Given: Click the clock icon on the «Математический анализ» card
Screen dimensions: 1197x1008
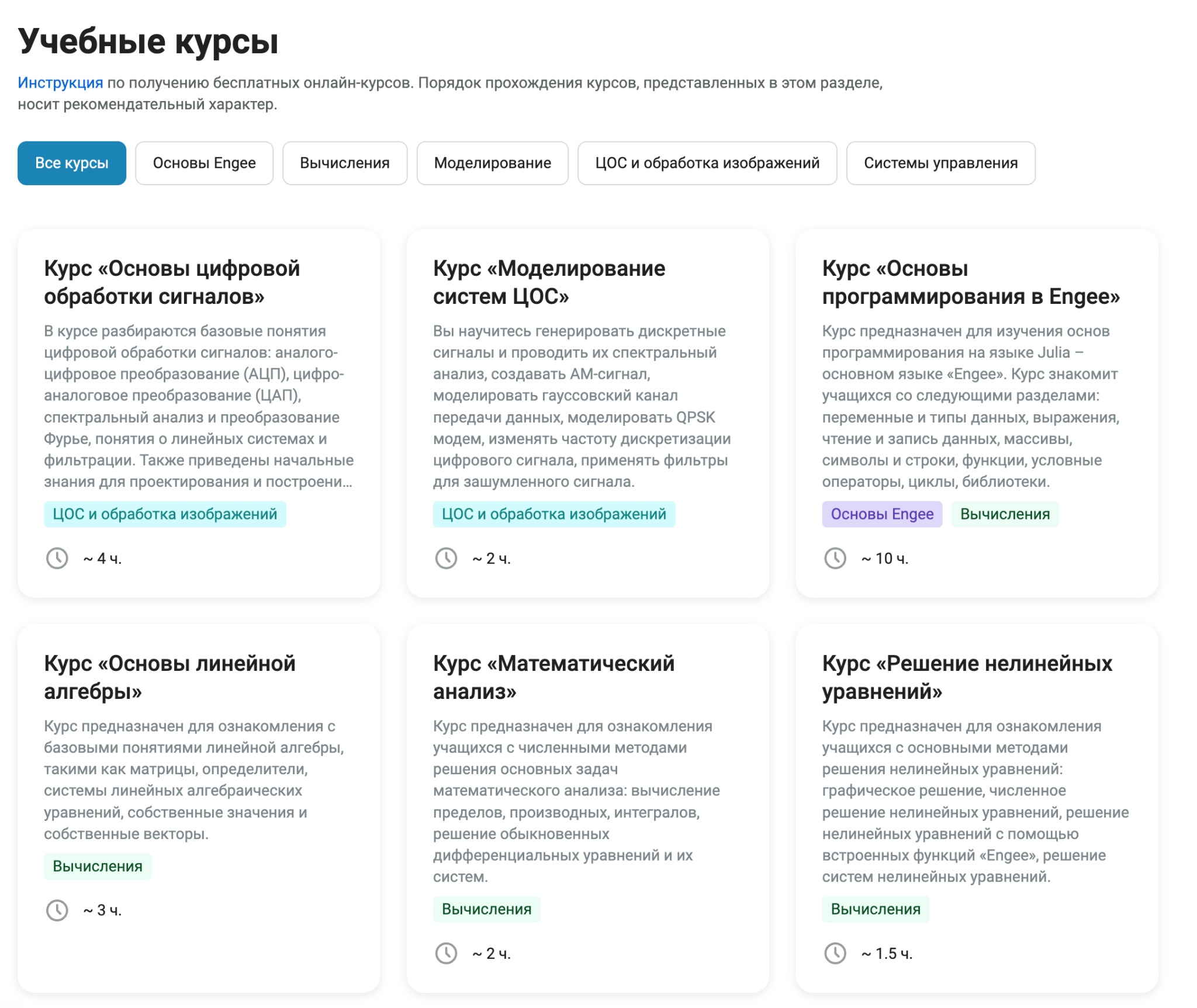Looking at the screenshot, I should (x=446, y=954).
